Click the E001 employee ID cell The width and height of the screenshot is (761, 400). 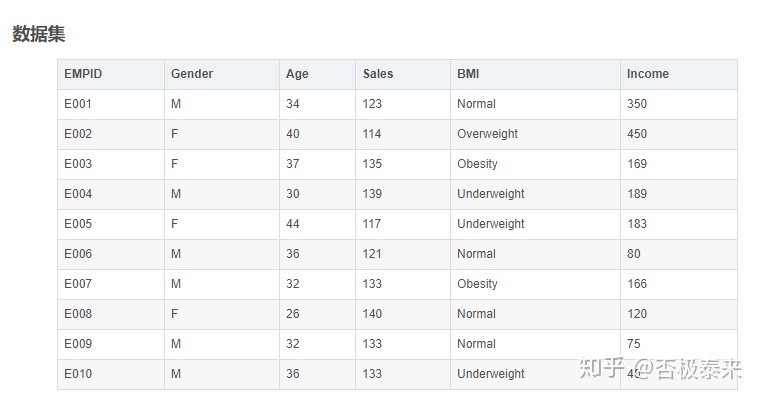pos(78,104)
